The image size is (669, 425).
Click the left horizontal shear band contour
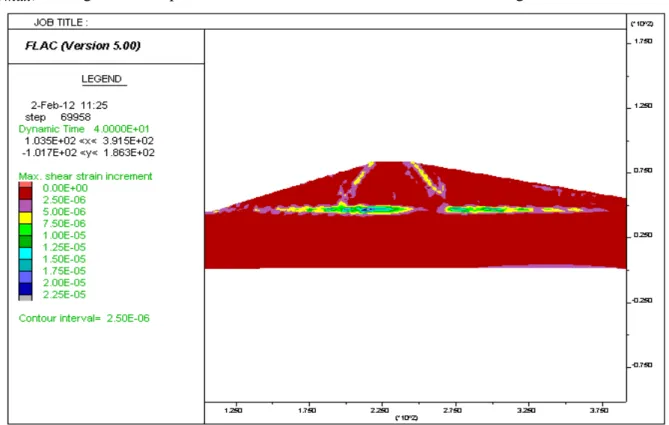(x=341, y=210)
